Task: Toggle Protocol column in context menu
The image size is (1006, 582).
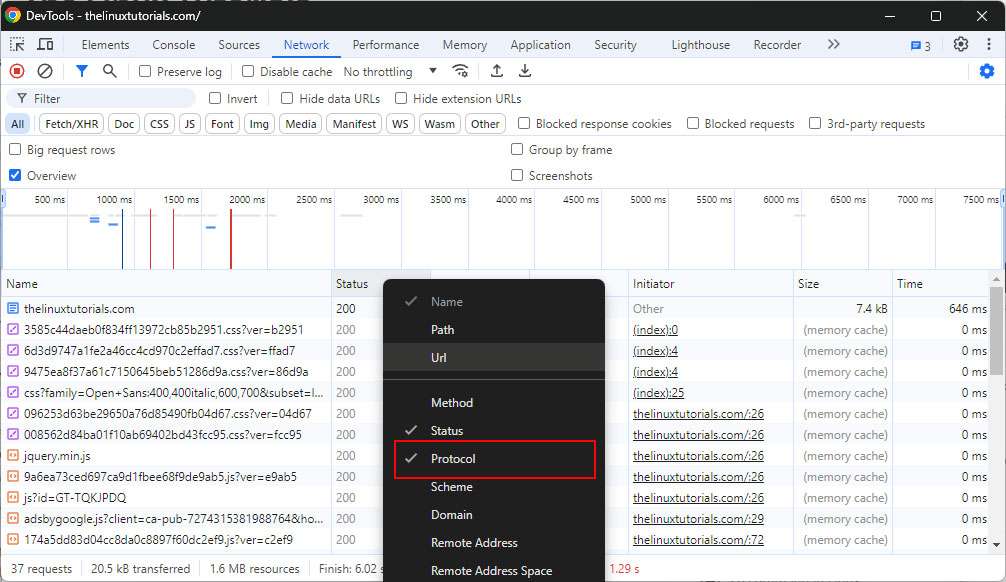Action: 495,459
